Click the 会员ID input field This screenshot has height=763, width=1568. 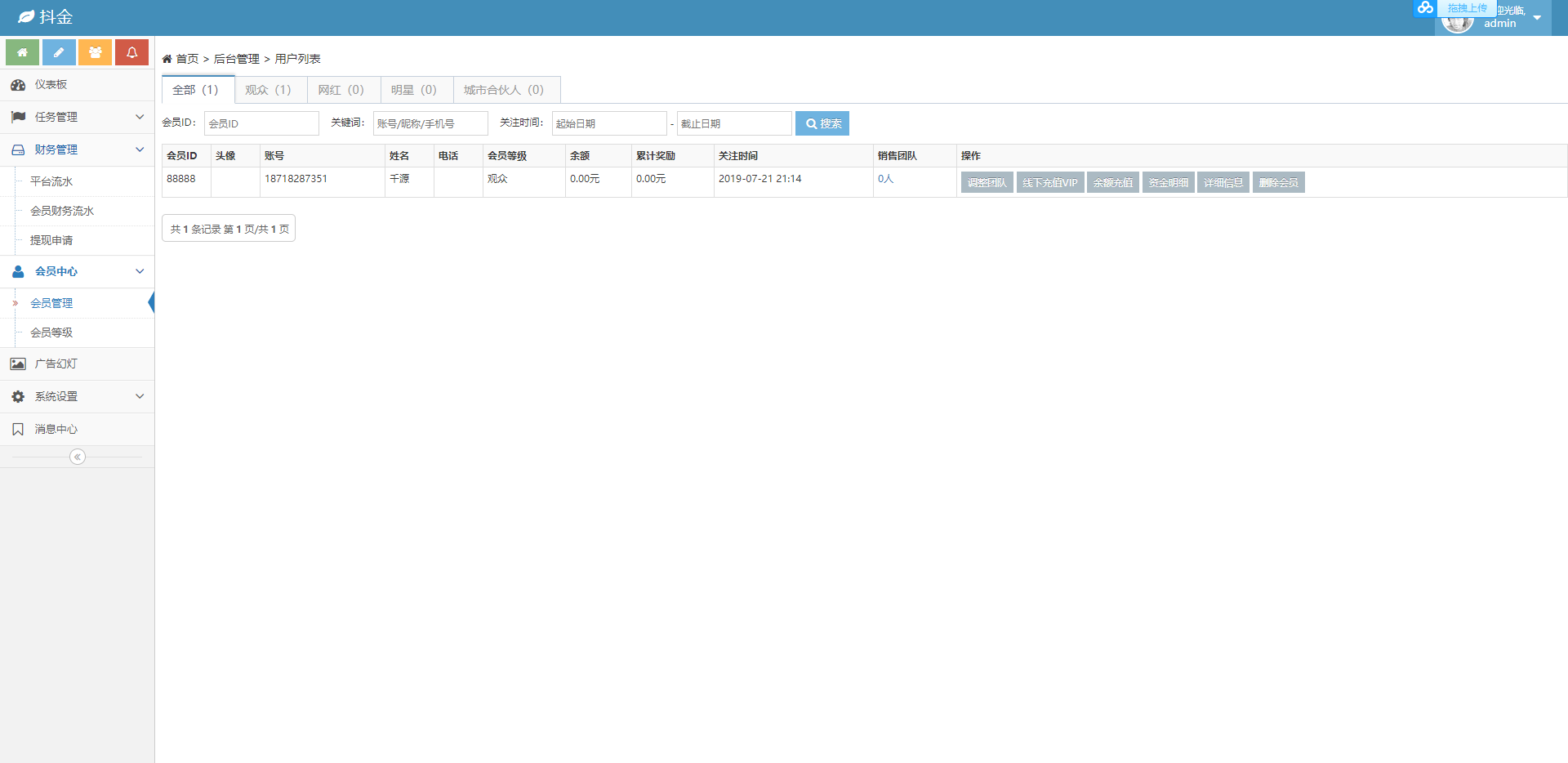tap(261, 124)
